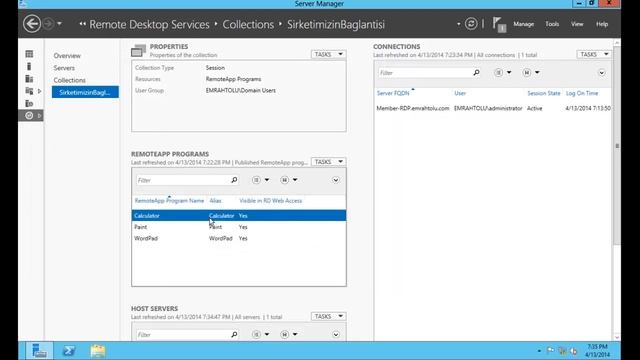Select the Dashboard icon in the left sidebar

coord(29,54)
